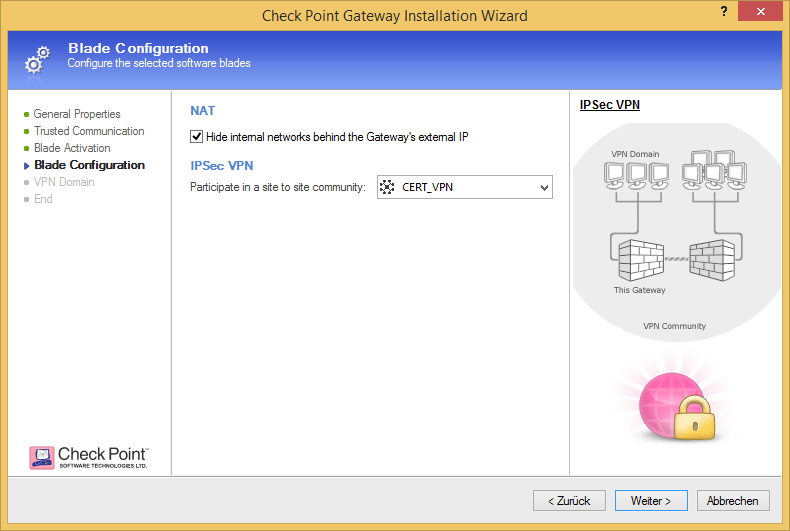Click the This Gateway firewall icon
Viewport: 790px width, 531px height.
coord(637,259)
